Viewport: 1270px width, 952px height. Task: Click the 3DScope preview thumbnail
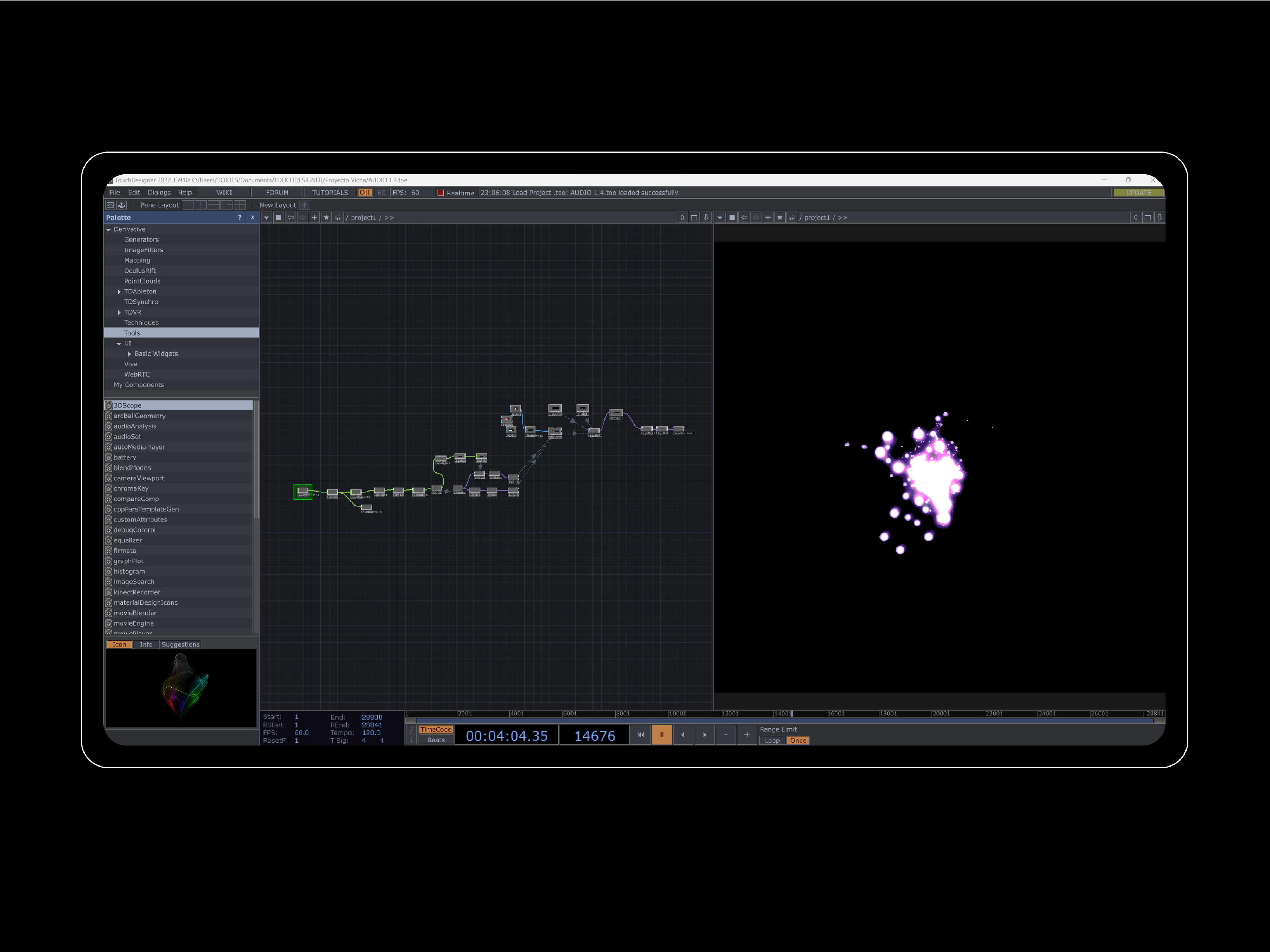click(x=181, y=689)
